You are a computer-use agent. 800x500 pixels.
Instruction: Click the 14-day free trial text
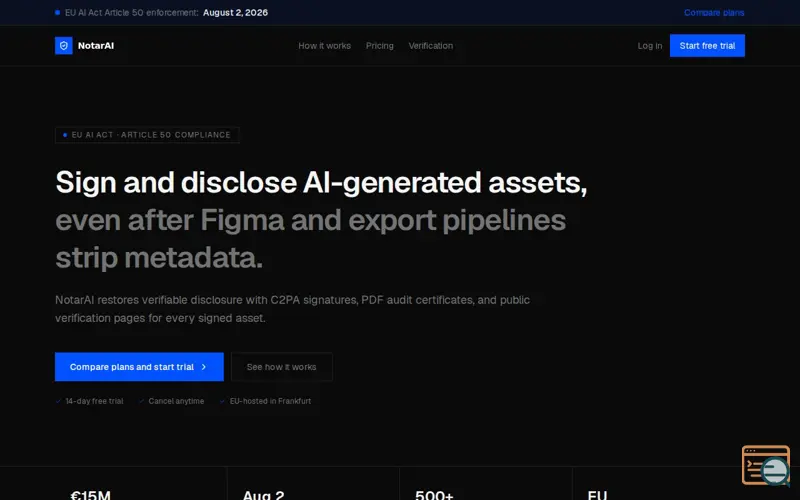[94, 401]
